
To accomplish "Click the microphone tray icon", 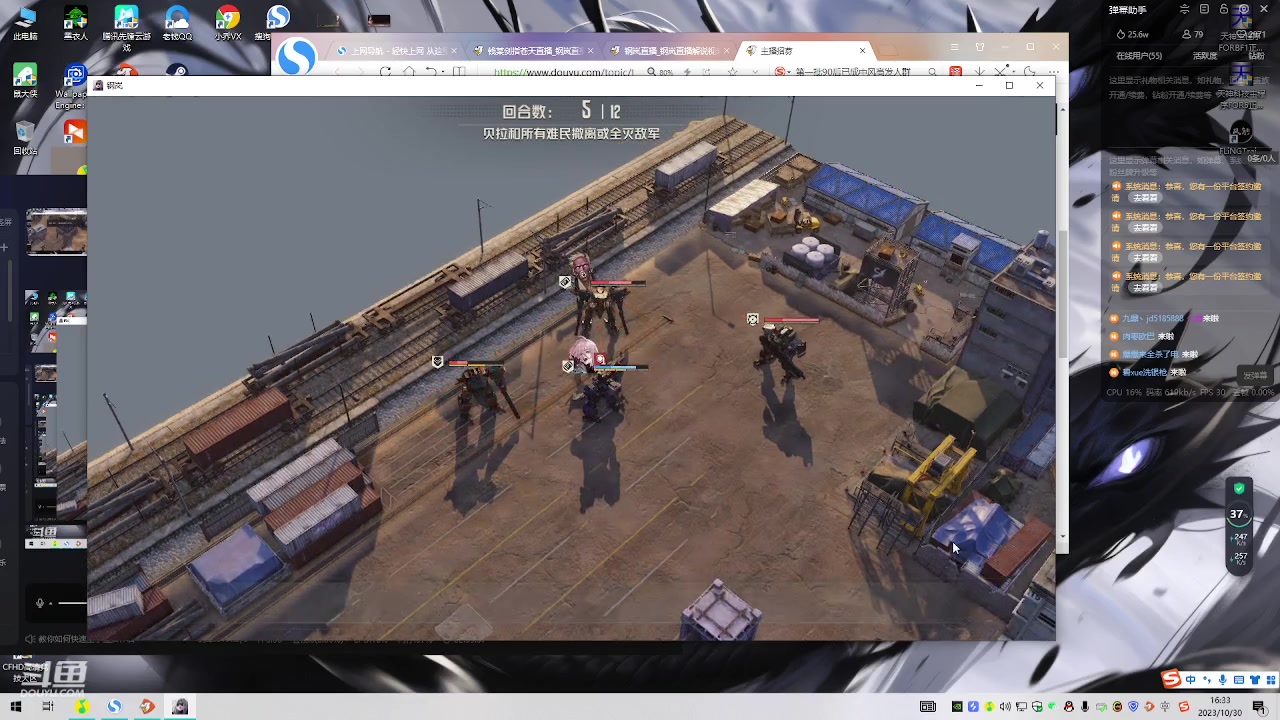I will (1085, 707).
